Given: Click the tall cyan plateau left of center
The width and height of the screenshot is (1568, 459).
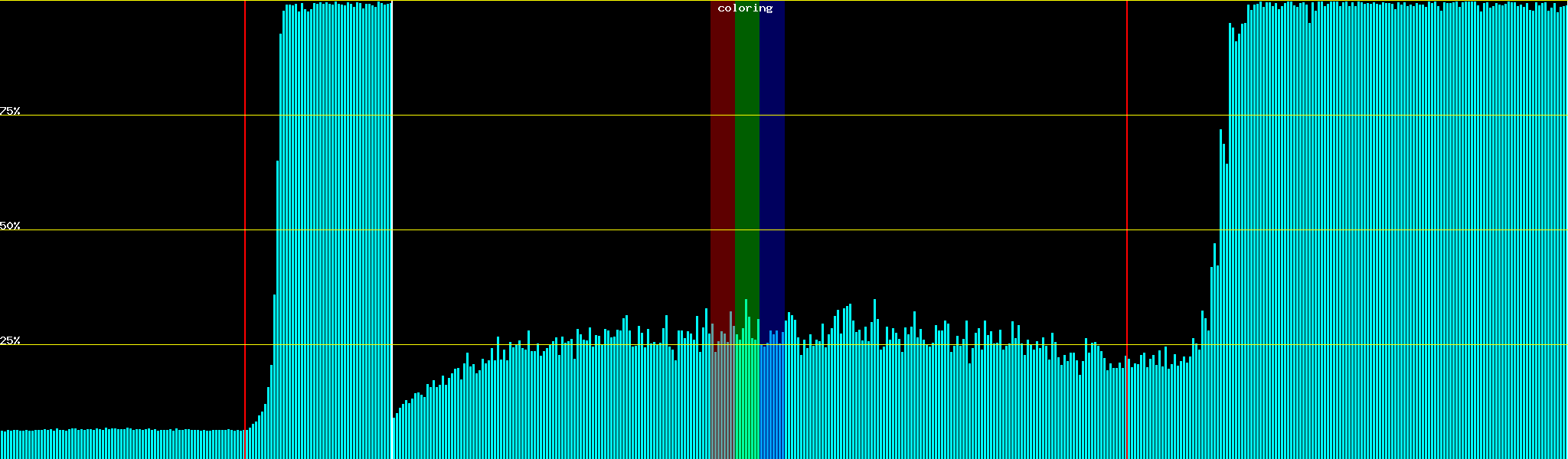Looking at the screenshot, I should click(x=335, y=229).
